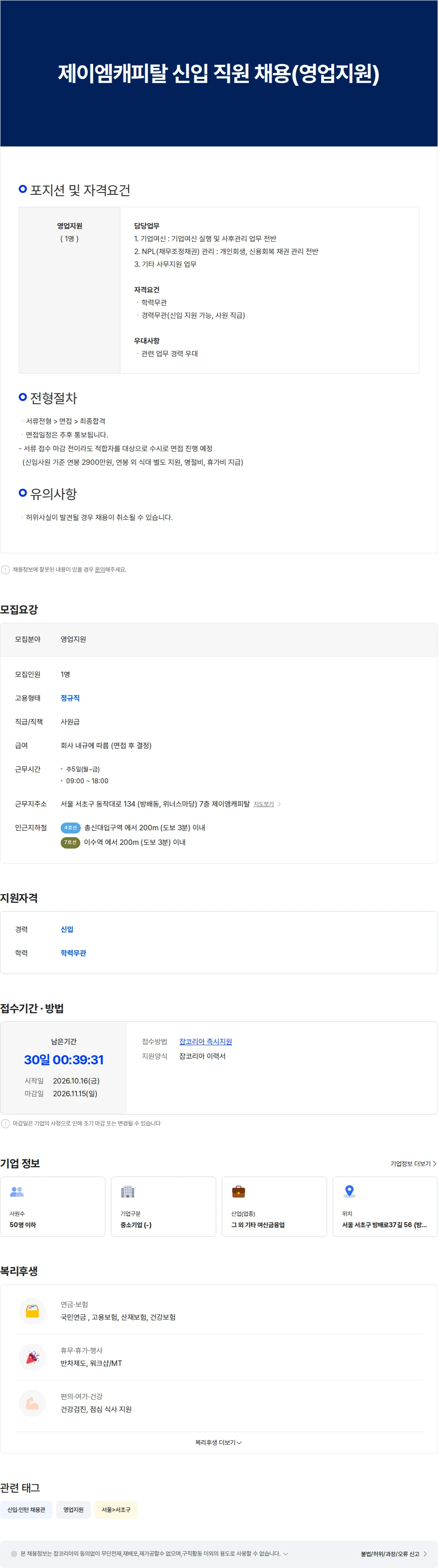Click the workplace address 서울 서초구 동작대로 134

point(155,804)
